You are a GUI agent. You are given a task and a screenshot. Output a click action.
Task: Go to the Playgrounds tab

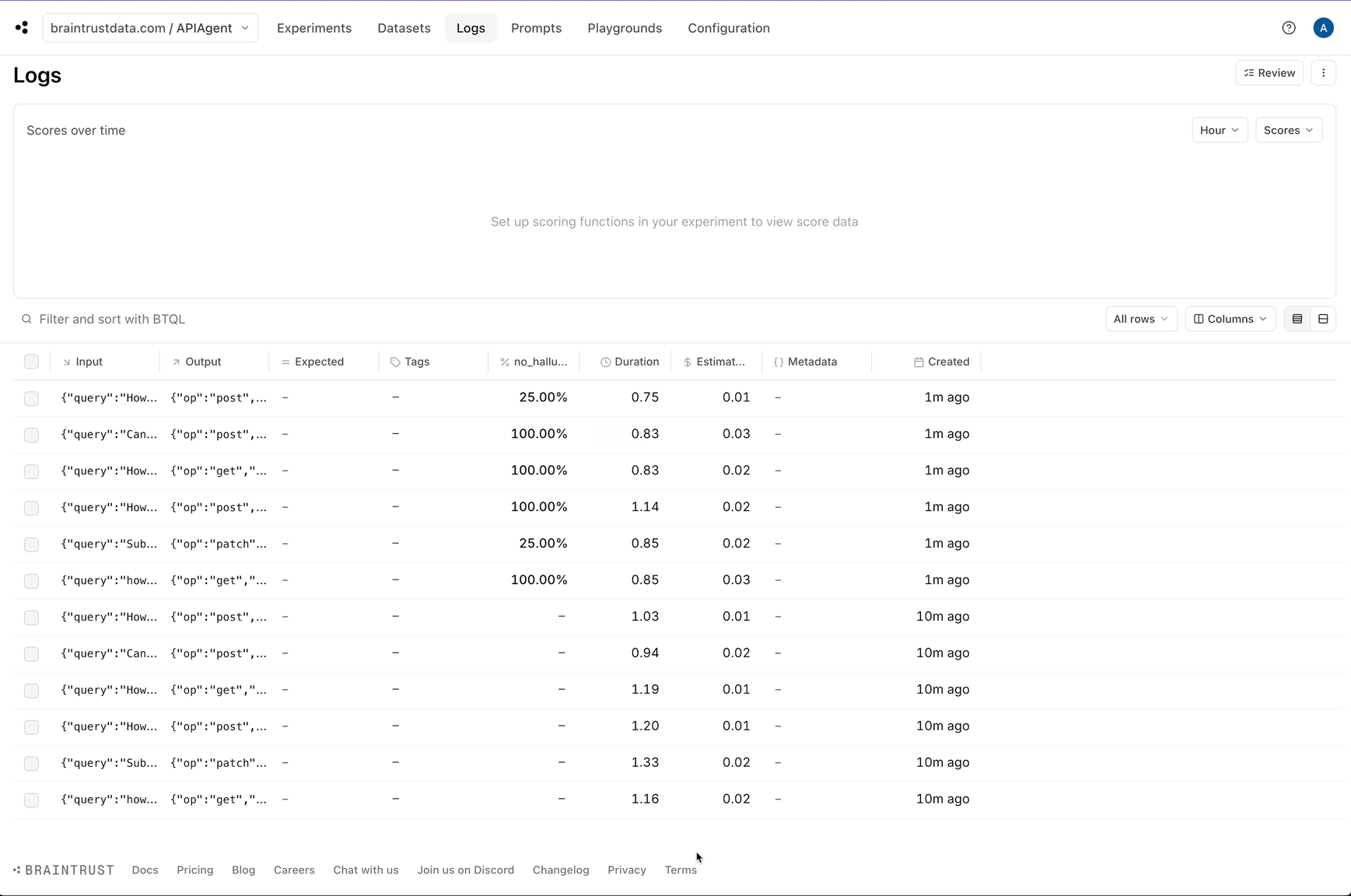(x=625, y=28)
